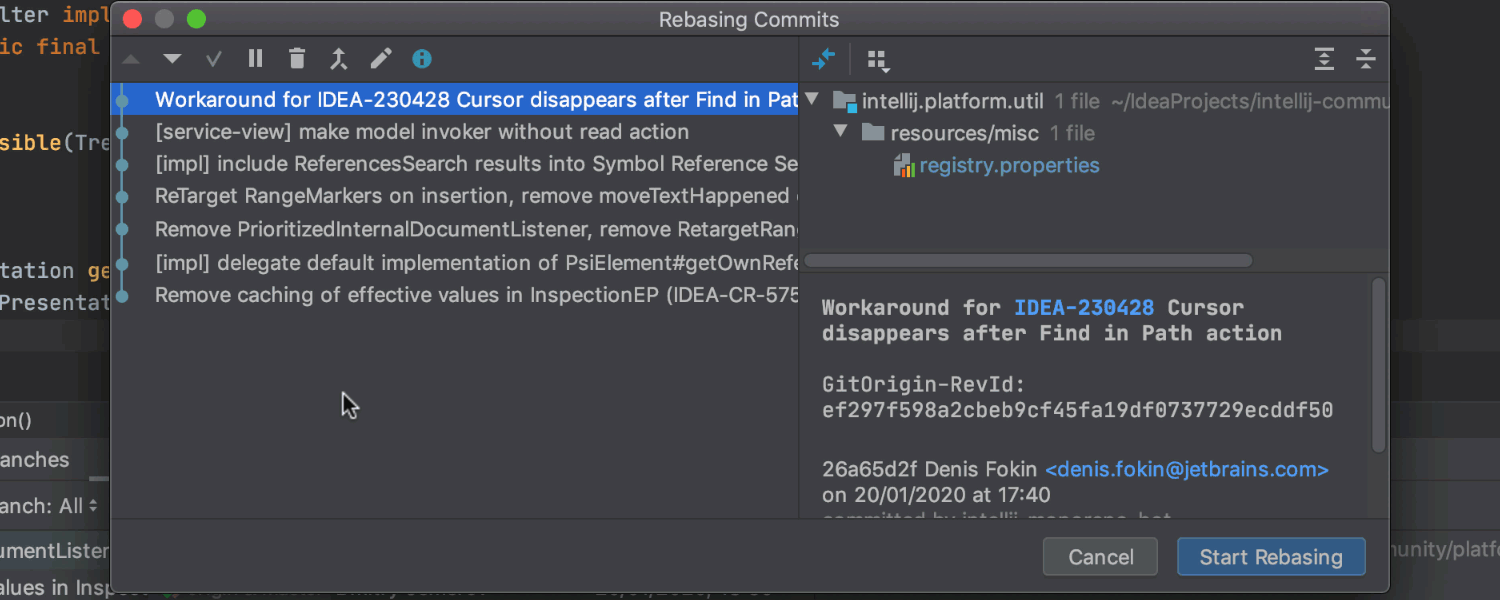Collapse the resources/misc folder node
1500x600 pixels.
[840, 132]
